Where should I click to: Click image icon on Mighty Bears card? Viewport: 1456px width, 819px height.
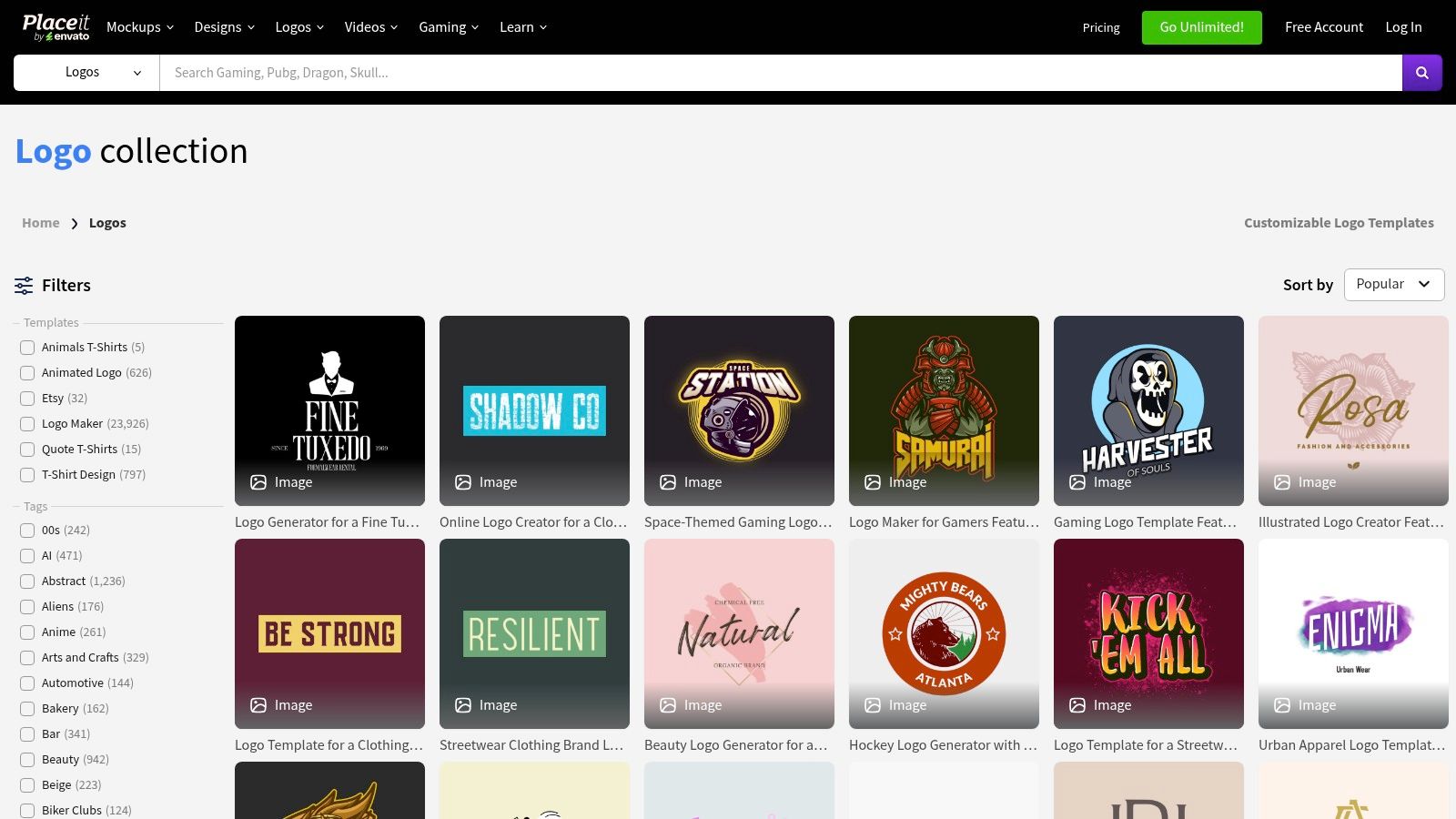(x=873, y=705)
